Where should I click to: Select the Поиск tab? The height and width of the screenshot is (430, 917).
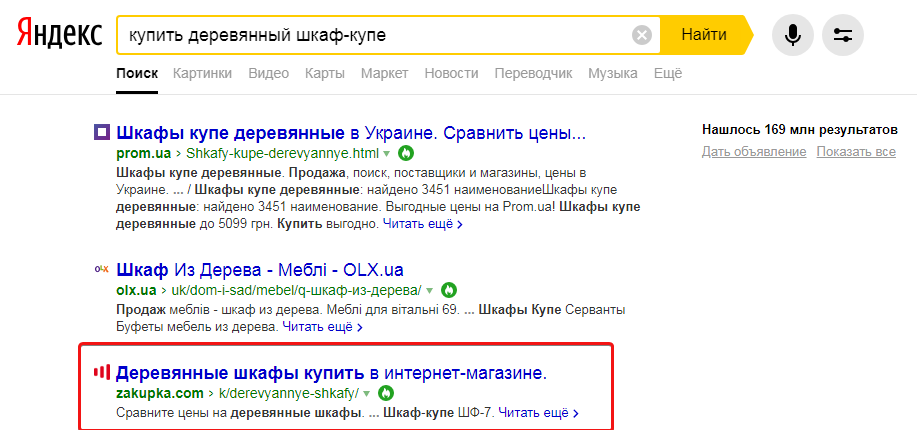pos(137,74)
